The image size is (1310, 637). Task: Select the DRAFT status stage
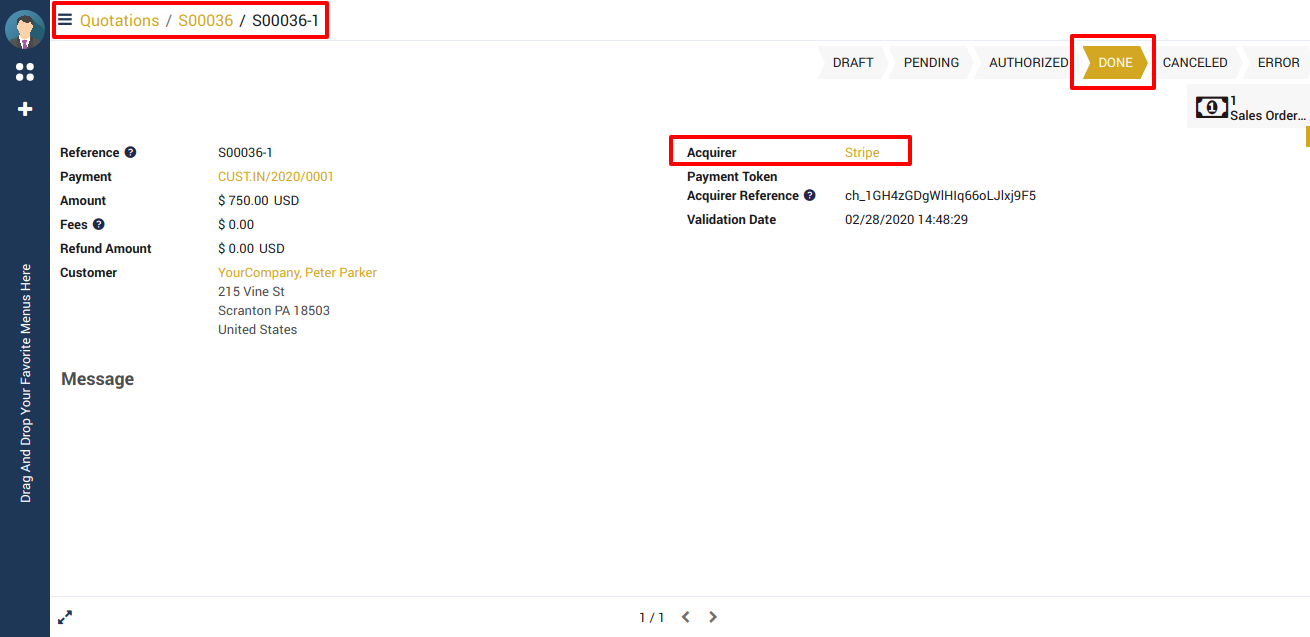click(x=852, y=62)
